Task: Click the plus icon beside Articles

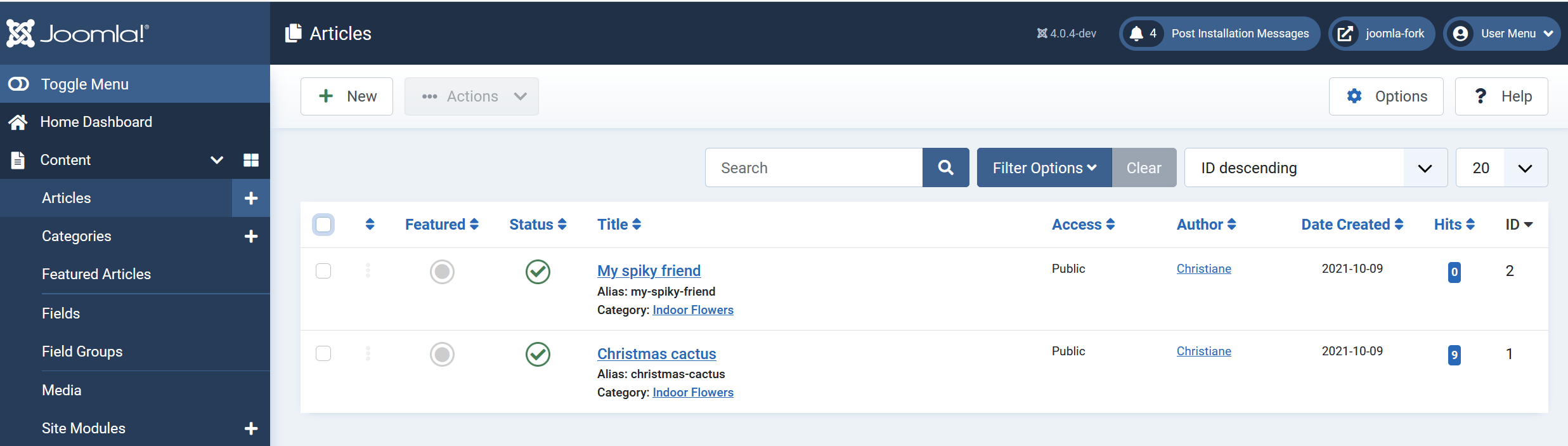Action: tap(251, 198)
